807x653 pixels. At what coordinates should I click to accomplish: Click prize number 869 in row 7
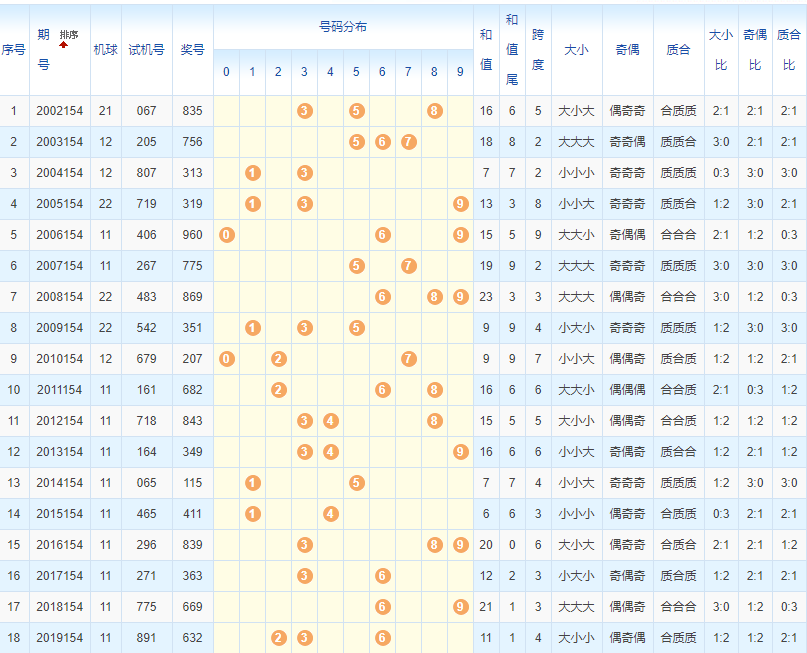tap(192, 296)
